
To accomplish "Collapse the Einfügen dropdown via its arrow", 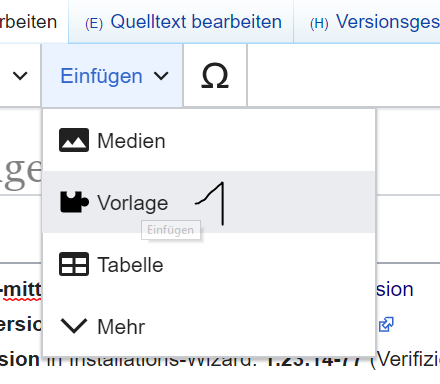I will coord(161,76).
